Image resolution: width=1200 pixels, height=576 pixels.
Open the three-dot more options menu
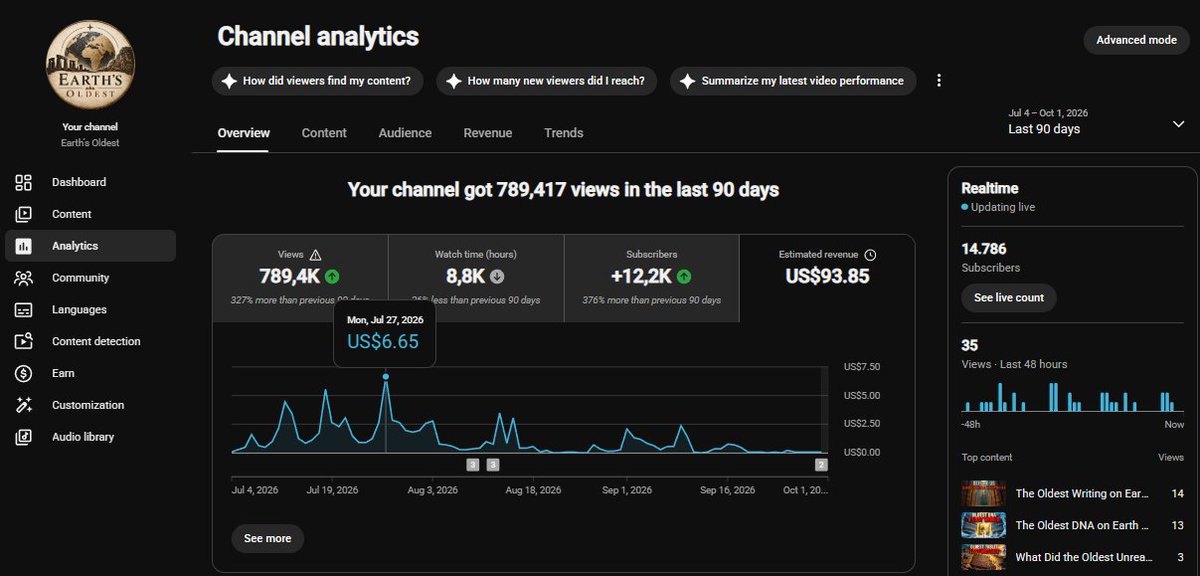point(938,81)
